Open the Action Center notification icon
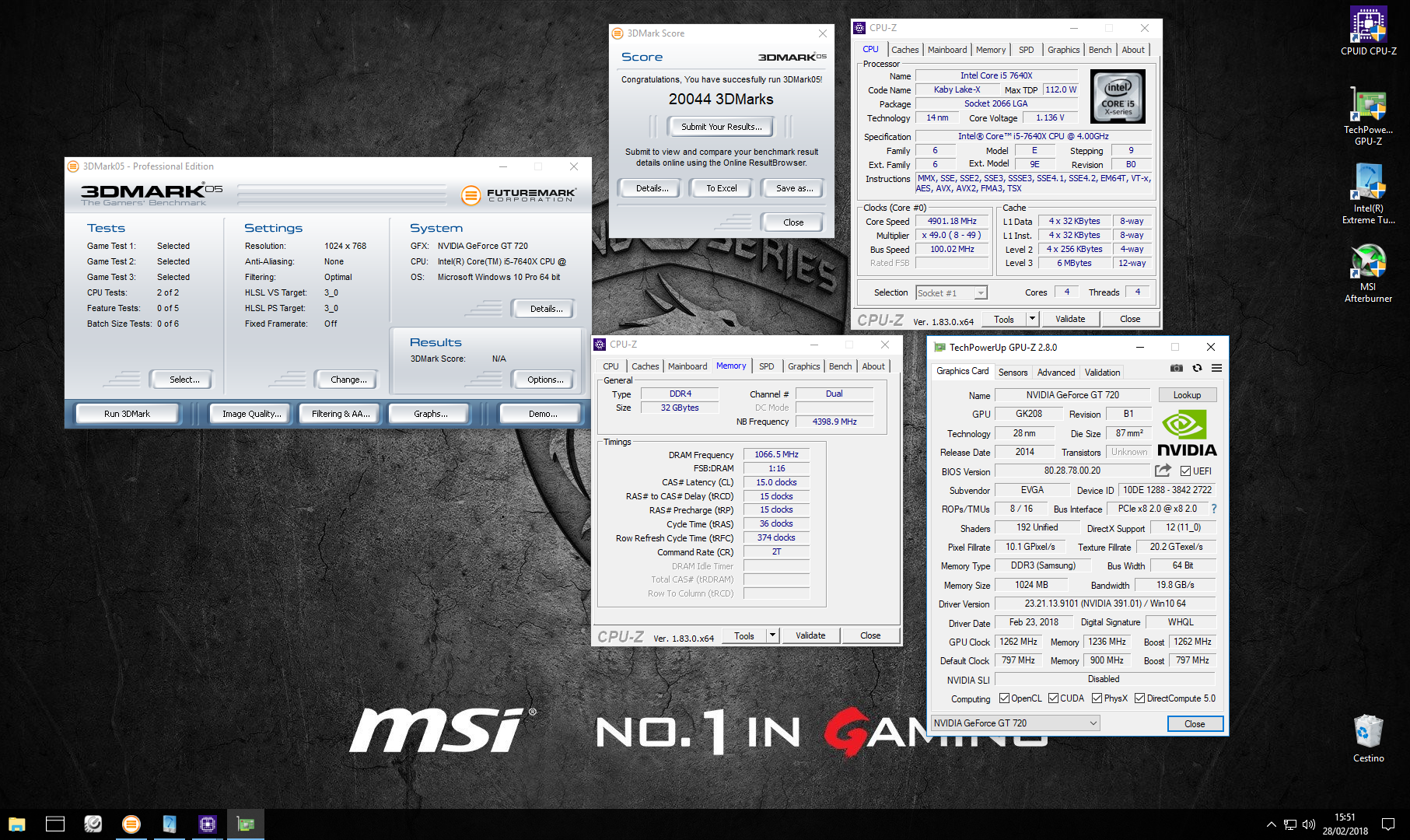 (1388, 824)
